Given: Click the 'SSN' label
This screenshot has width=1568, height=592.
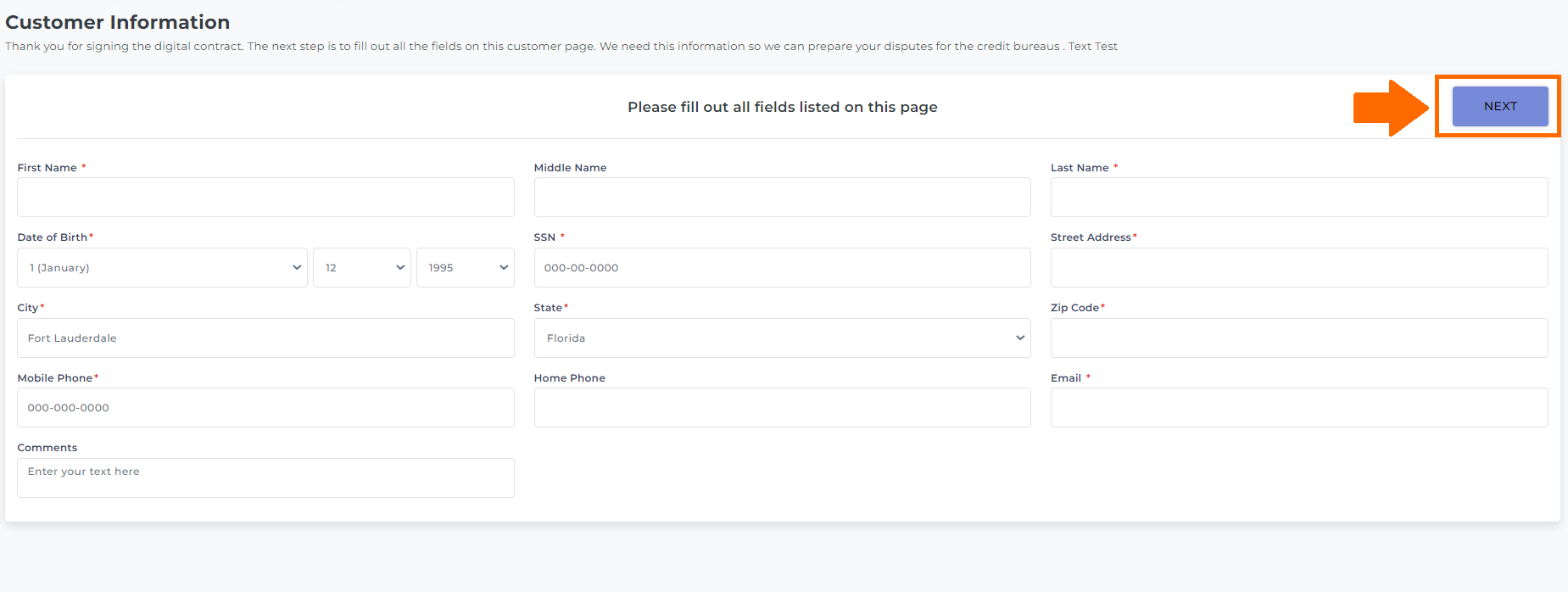Looking at the screenshot, I should coord(544,237).
